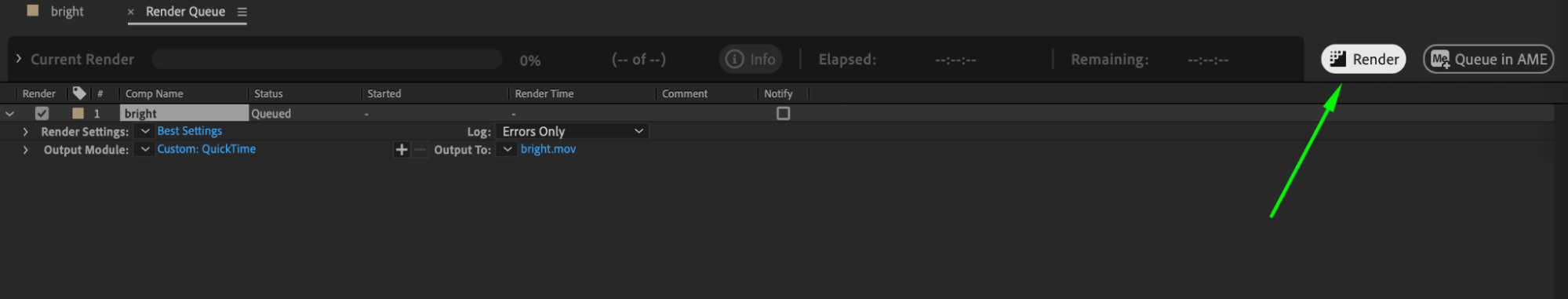Click the label tag column icon
1568x299 pixels.
pos(79,93)
